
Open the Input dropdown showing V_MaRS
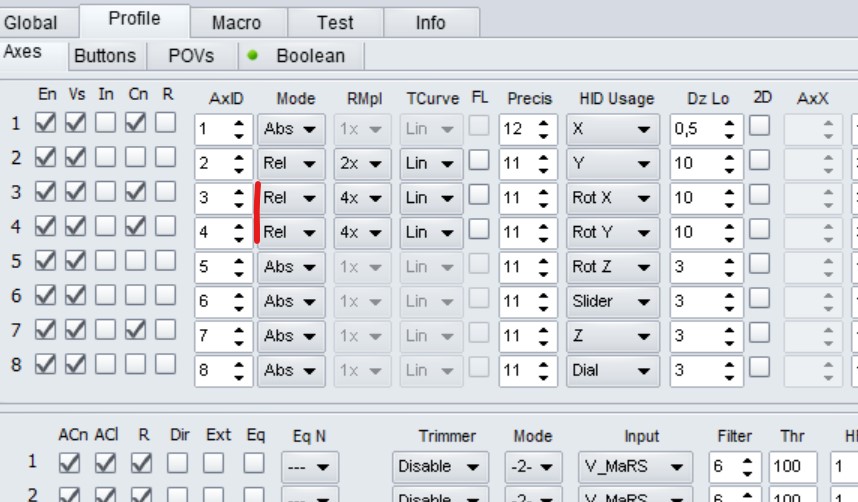(x=635, y=466)
